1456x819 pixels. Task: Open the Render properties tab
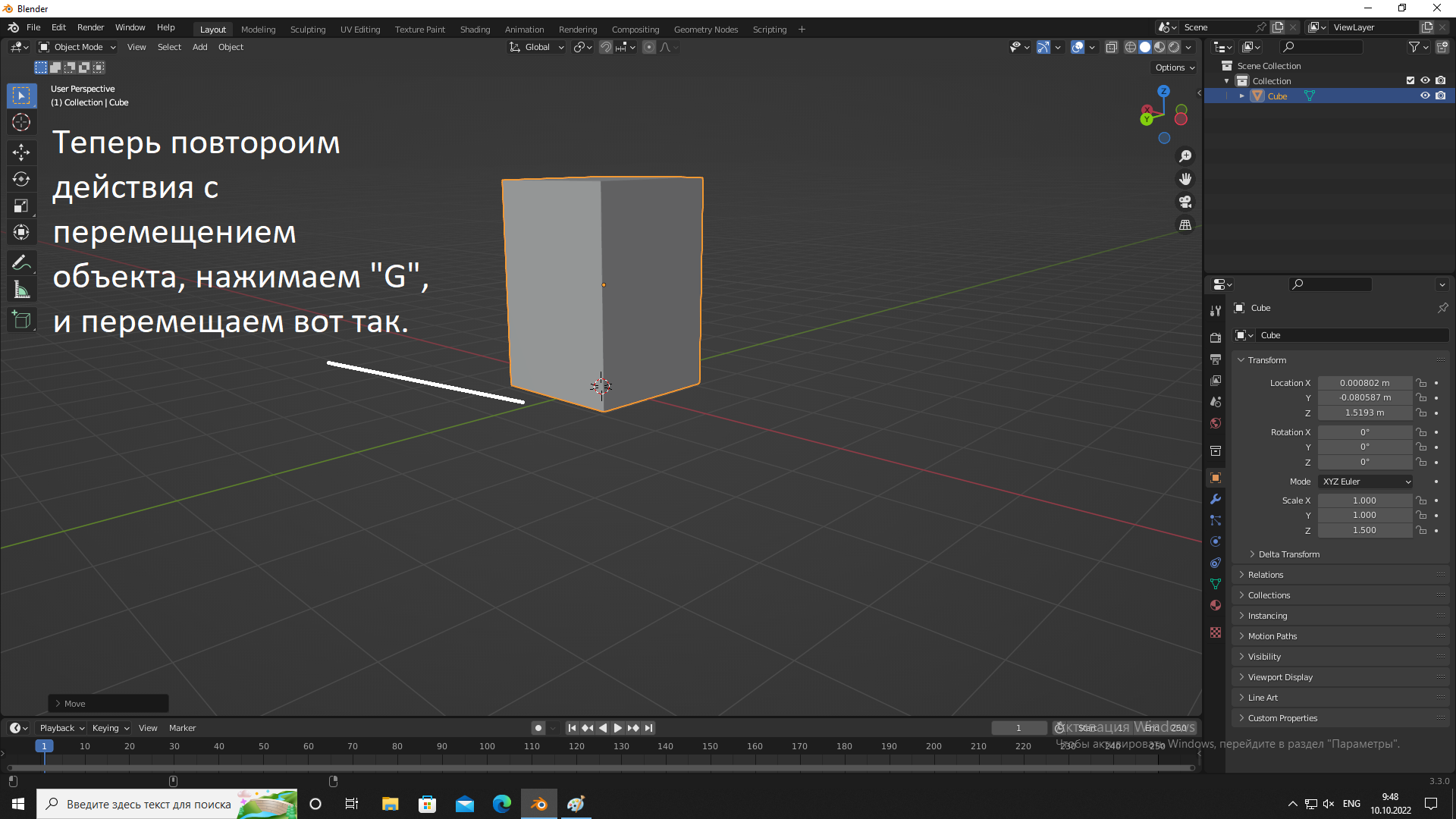click(1216, 337)
